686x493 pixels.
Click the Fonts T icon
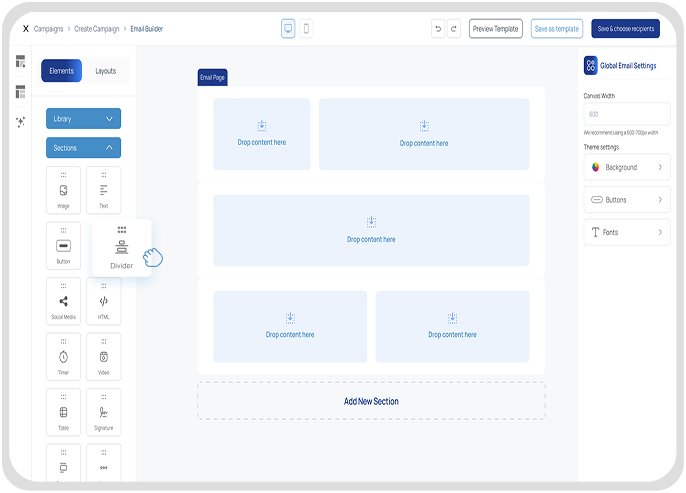(595, 232)
